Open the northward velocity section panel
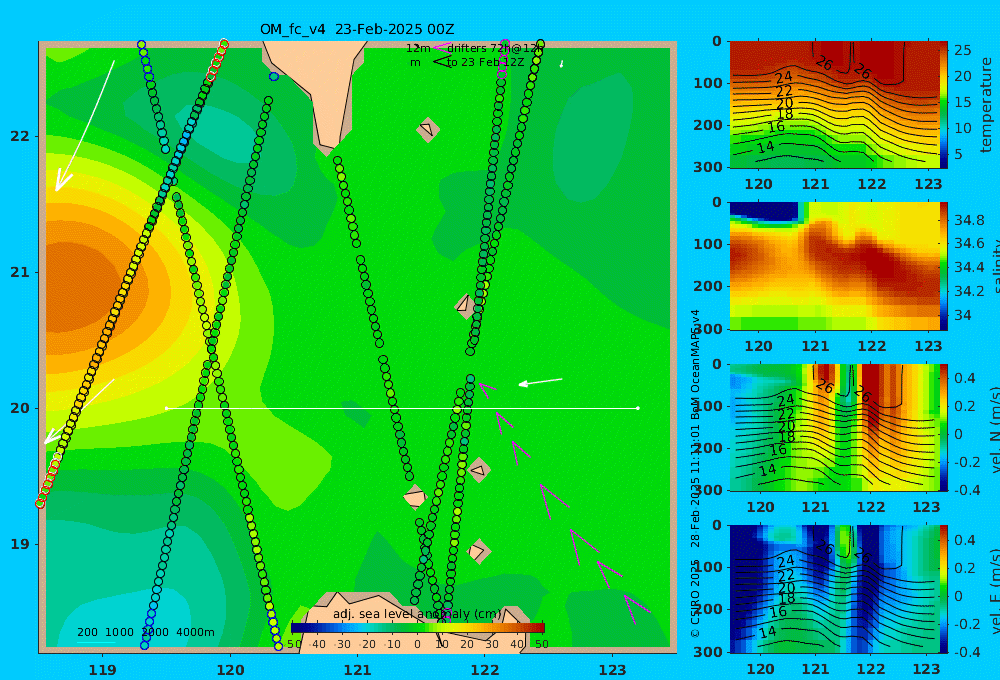 tap(834, 427)
